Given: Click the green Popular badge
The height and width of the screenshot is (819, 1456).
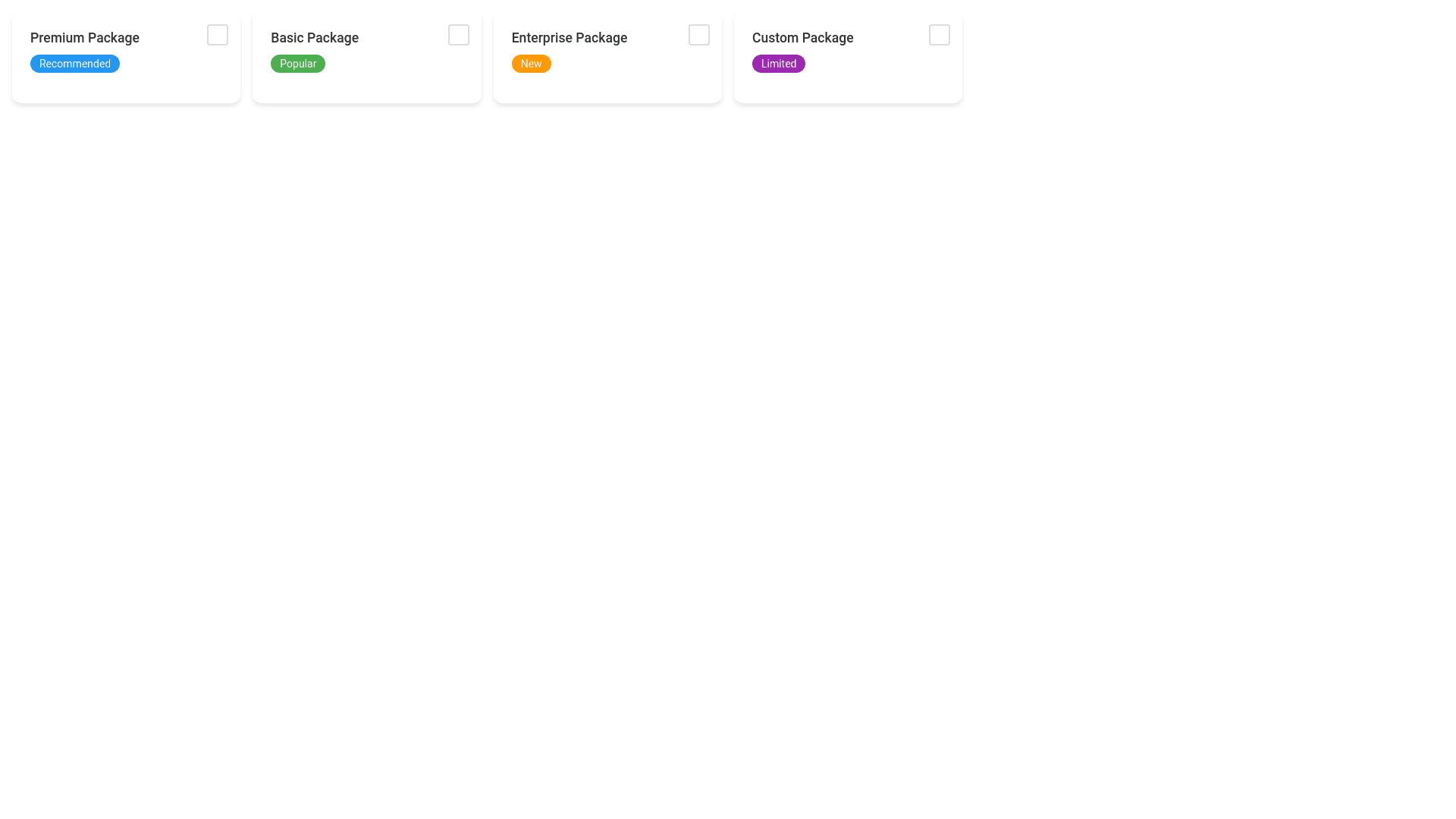Looking at the screenshot, I should click(x=297, y=64).
